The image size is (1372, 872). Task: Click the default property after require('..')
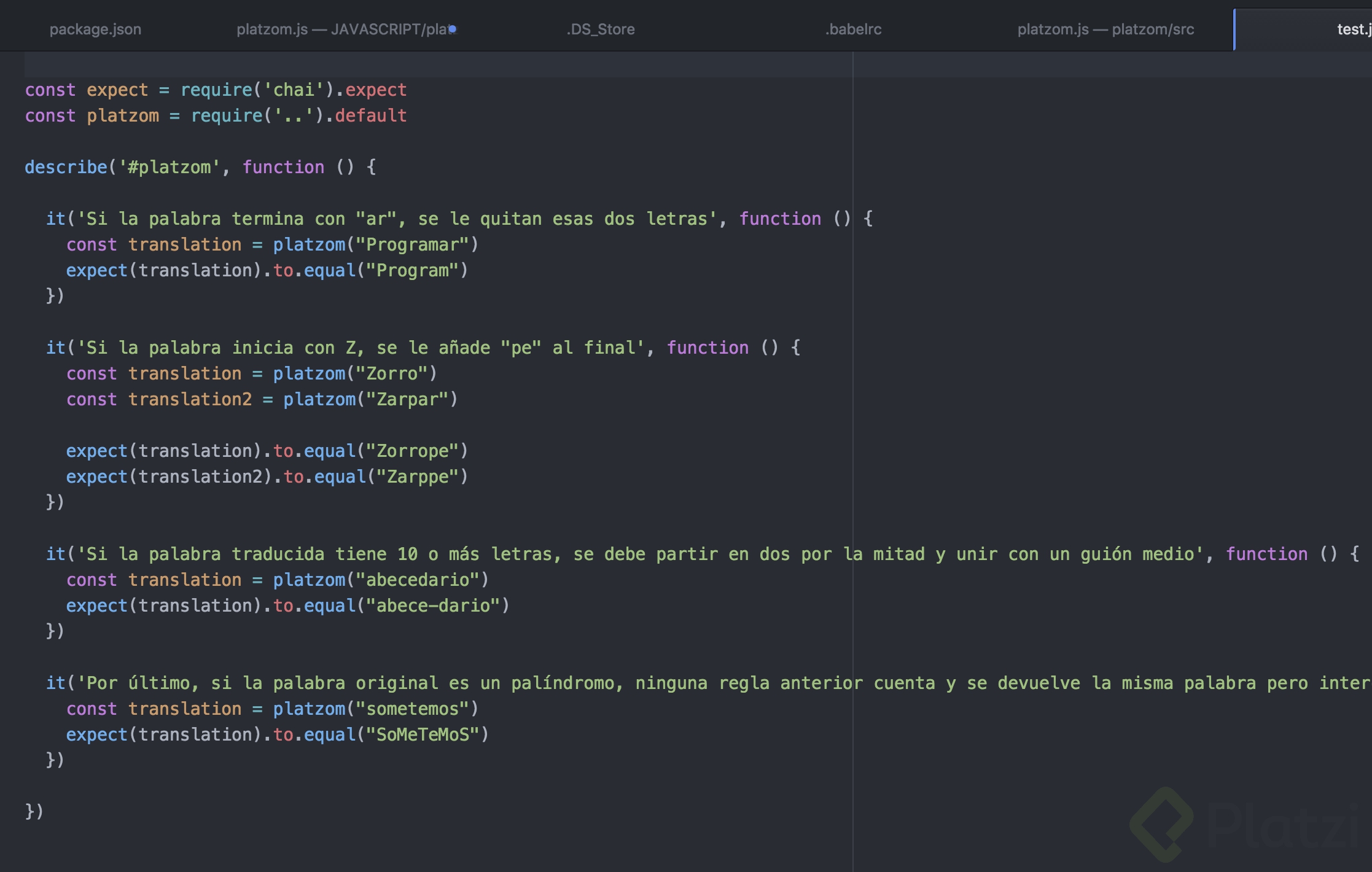[370, 115]
